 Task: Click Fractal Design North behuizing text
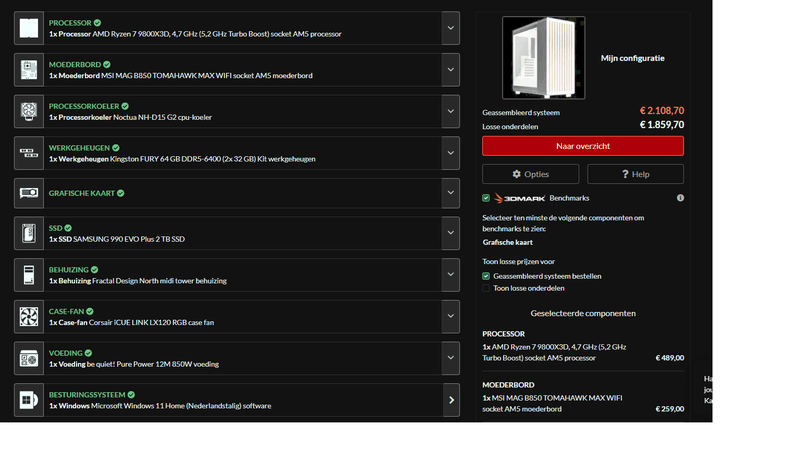click(159, 281)
